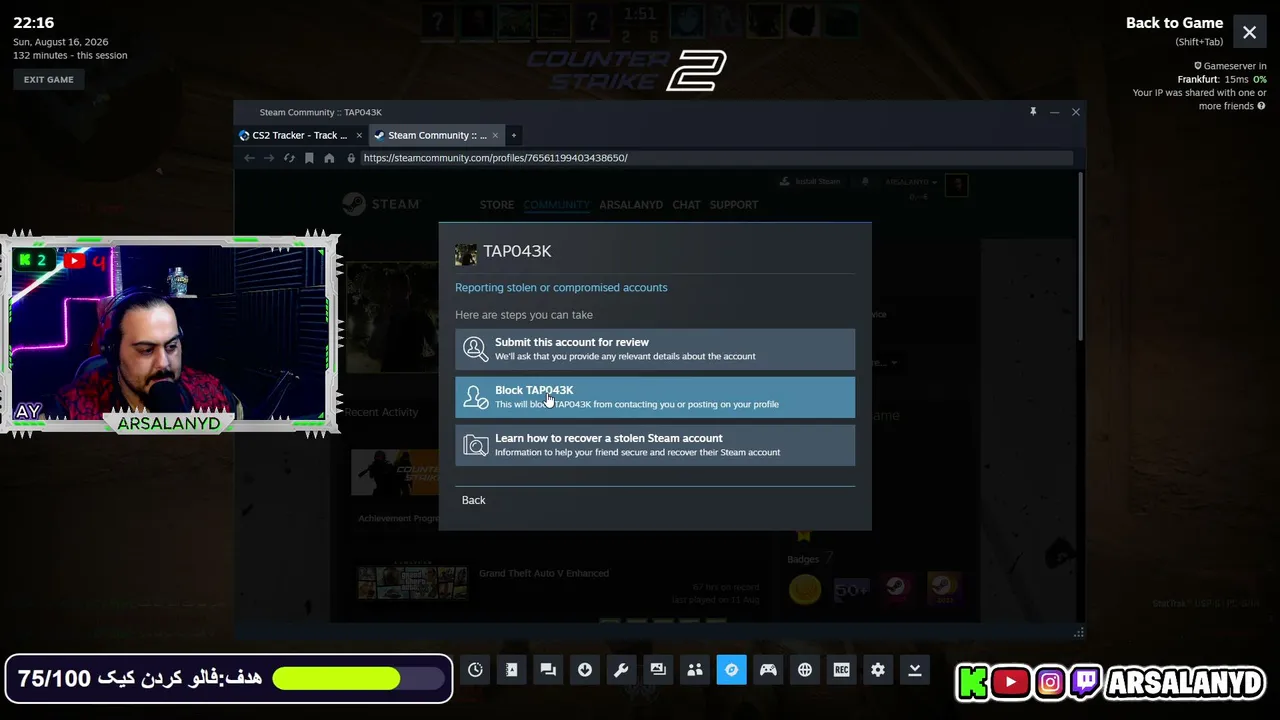This screenshot has width=1280, height=720.
Task: Click the Back link in the report dialog
Action: point(473,500)
